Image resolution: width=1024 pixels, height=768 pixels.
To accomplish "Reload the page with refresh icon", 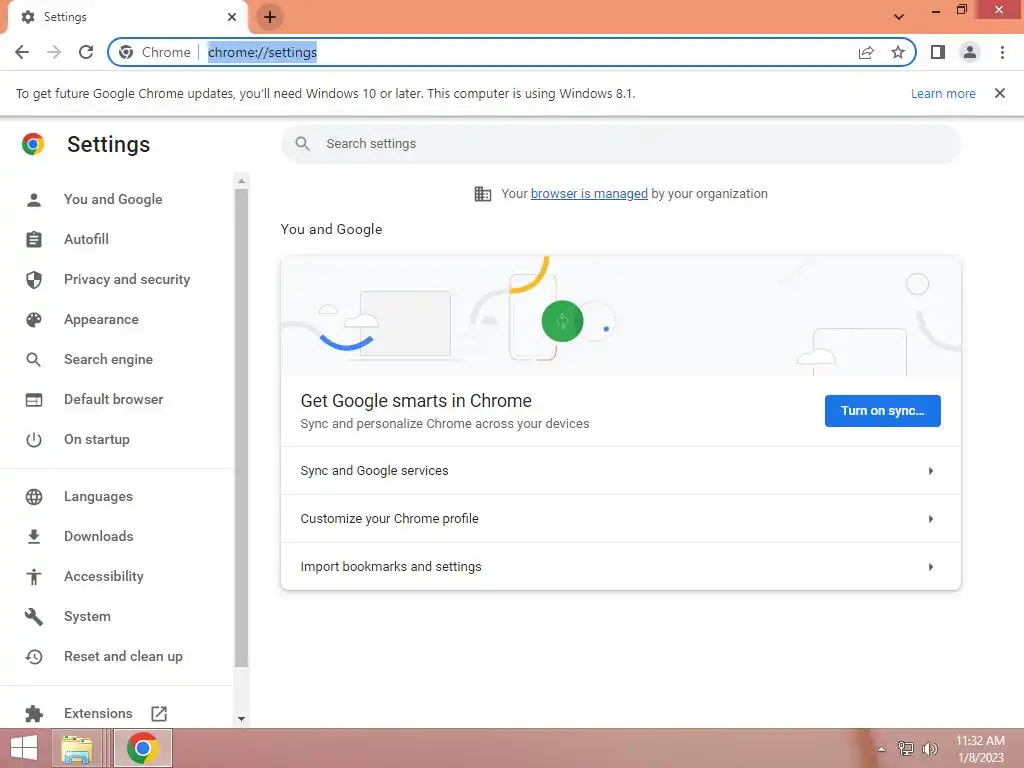I will (86, 52).
